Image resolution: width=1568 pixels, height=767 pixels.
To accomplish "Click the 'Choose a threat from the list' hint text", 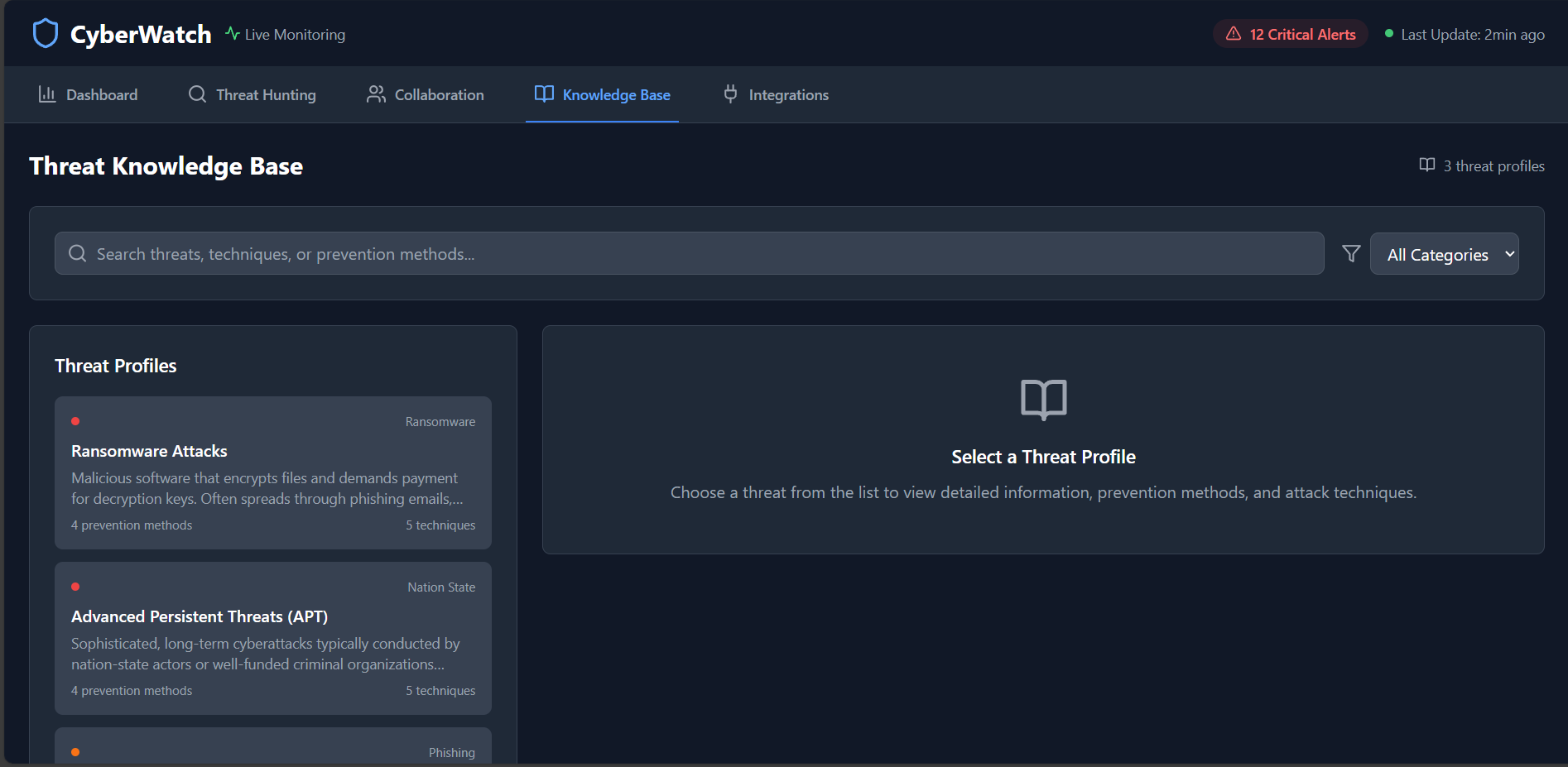I will [1043, 492].
